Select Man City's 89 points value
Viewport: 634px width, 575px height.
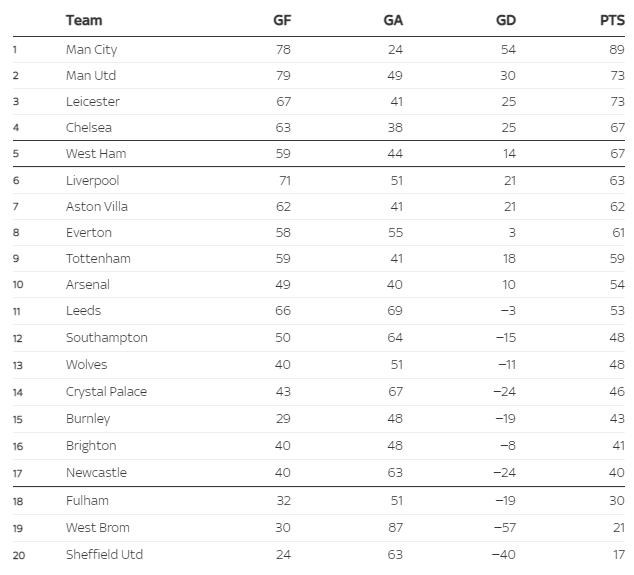617,49
